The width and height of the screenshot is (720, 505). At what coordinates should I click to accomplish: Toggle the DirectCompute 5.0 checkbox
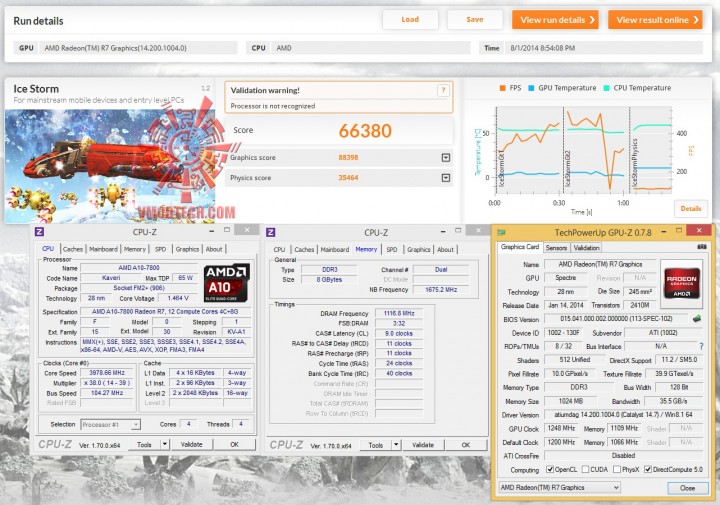(x=648, y=469)
